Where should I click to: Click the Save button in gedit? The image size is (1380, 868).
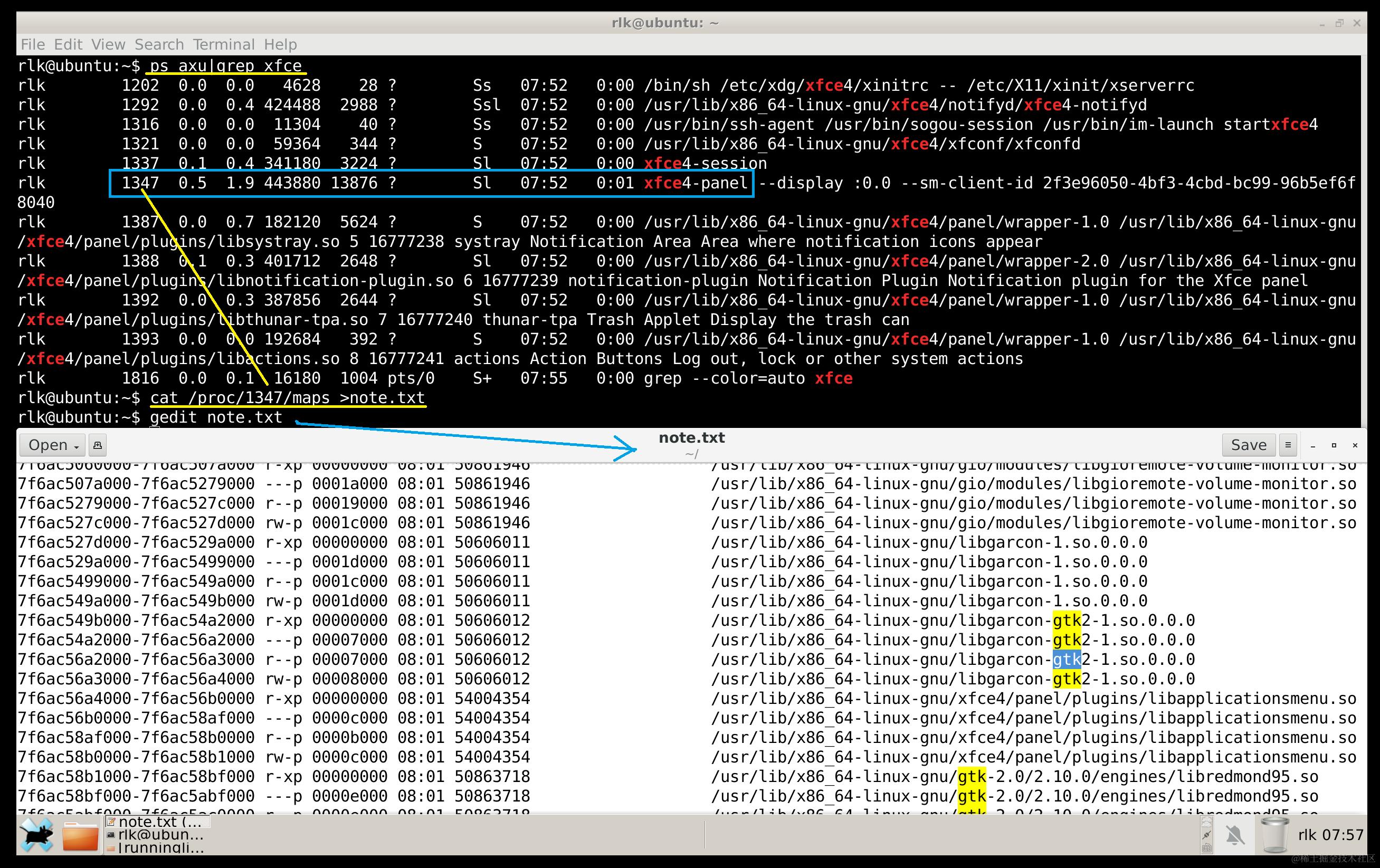point(1248,445)
